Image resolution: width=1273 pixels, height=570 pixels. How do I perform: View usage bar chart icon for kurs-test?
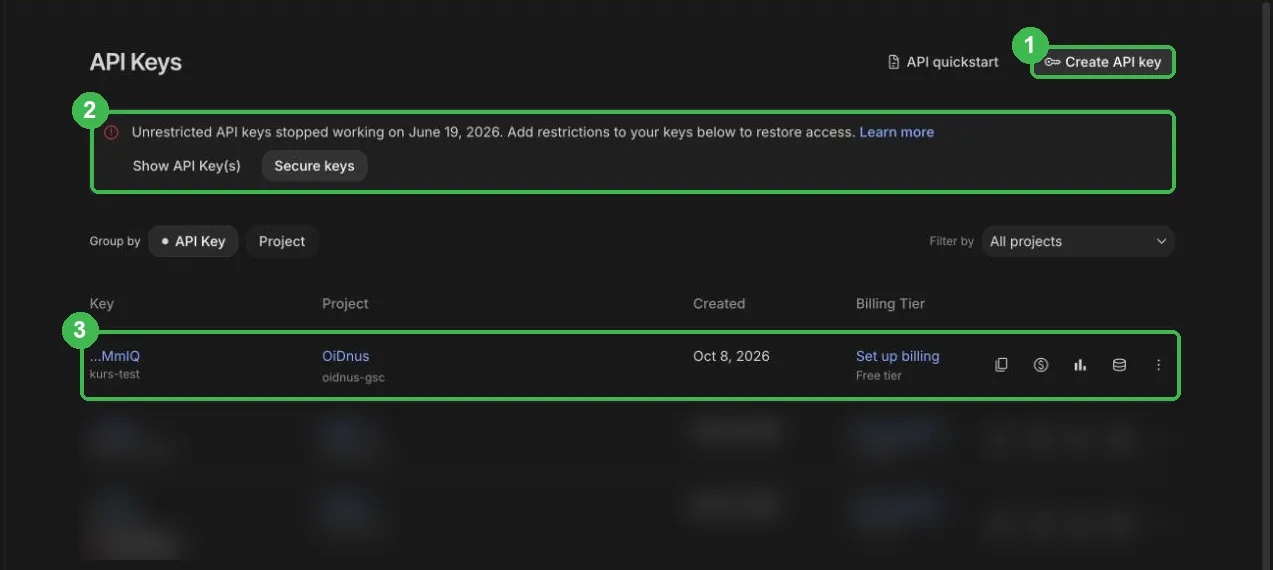click(1080, 365)
